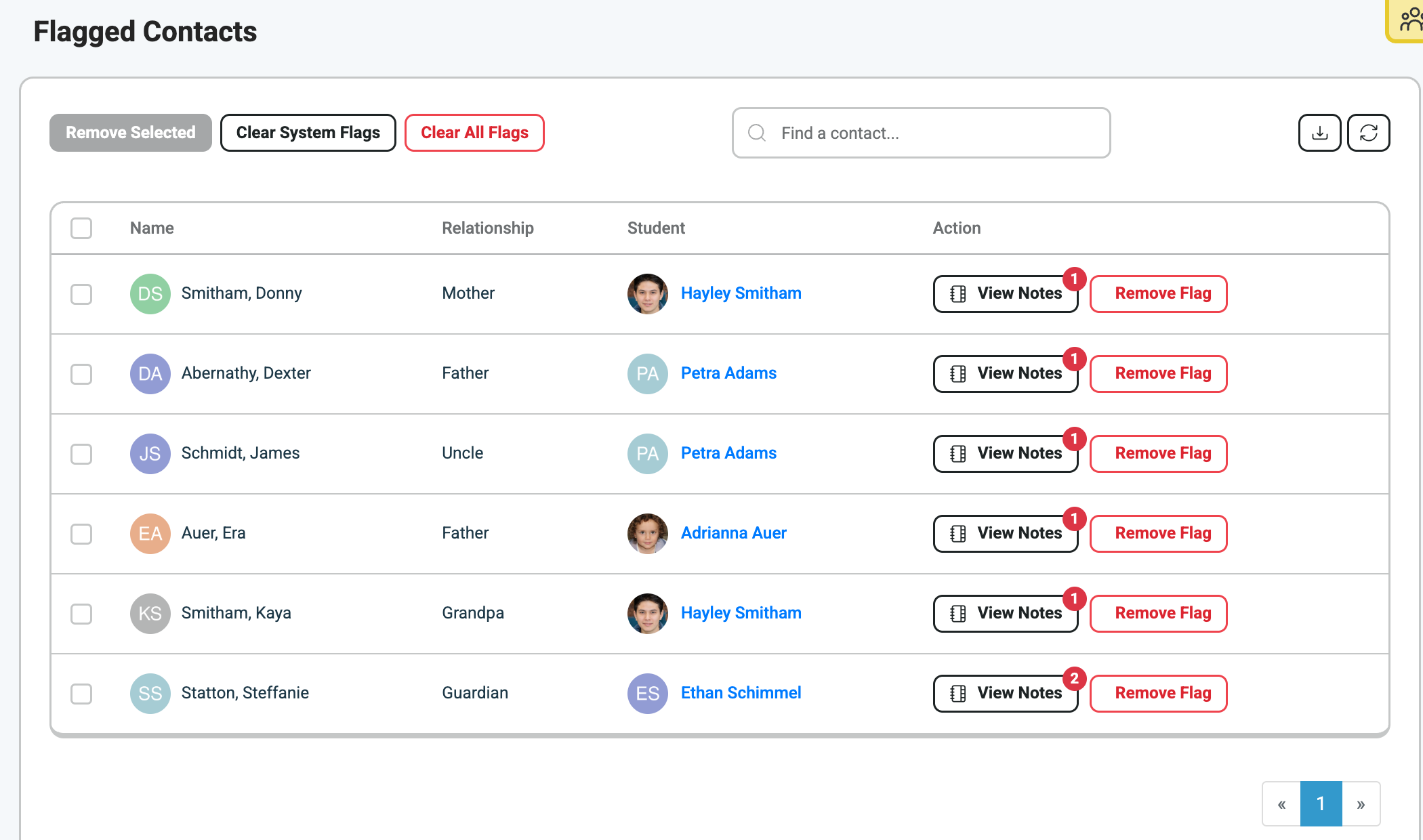Check the box for Abernathy, Dexter
This screenshot has height=840, width=1423.
pyautogui.click(x=81, y=373)
